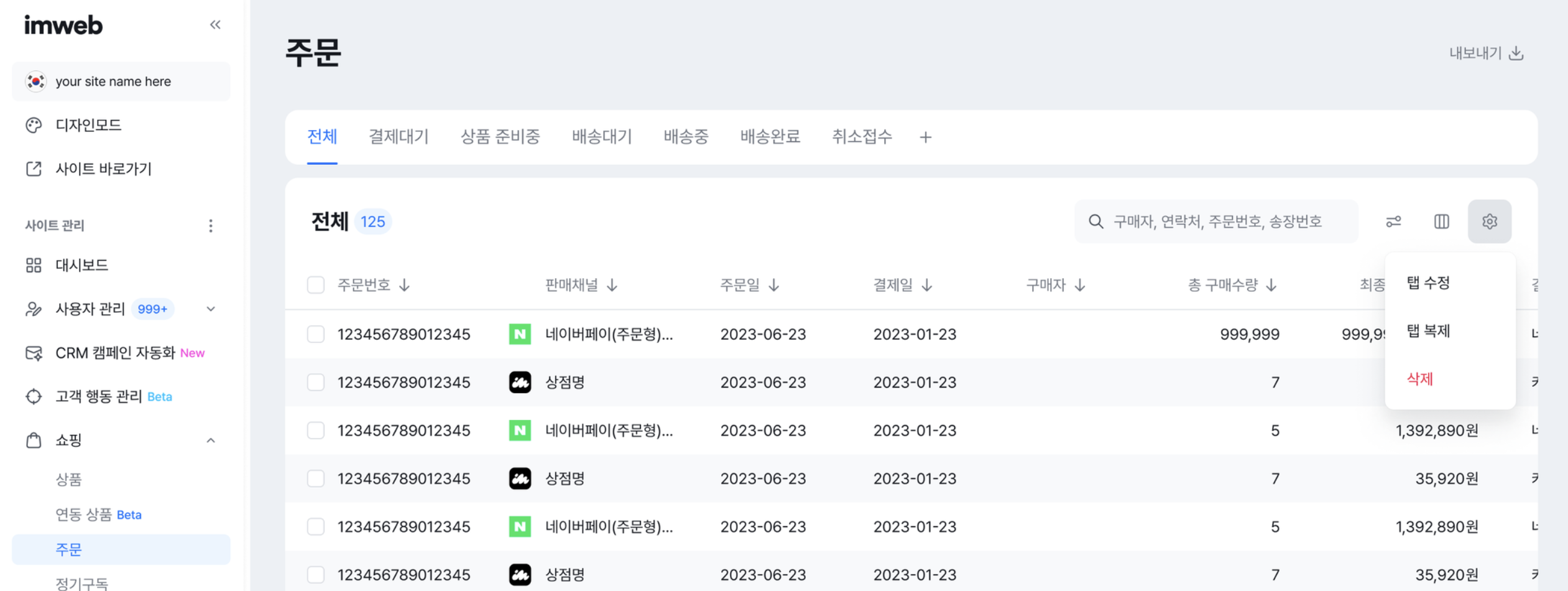Sort by 주문번호 column arrow
The height and width of the screenshot is (591, 1568).
[405, 285]
